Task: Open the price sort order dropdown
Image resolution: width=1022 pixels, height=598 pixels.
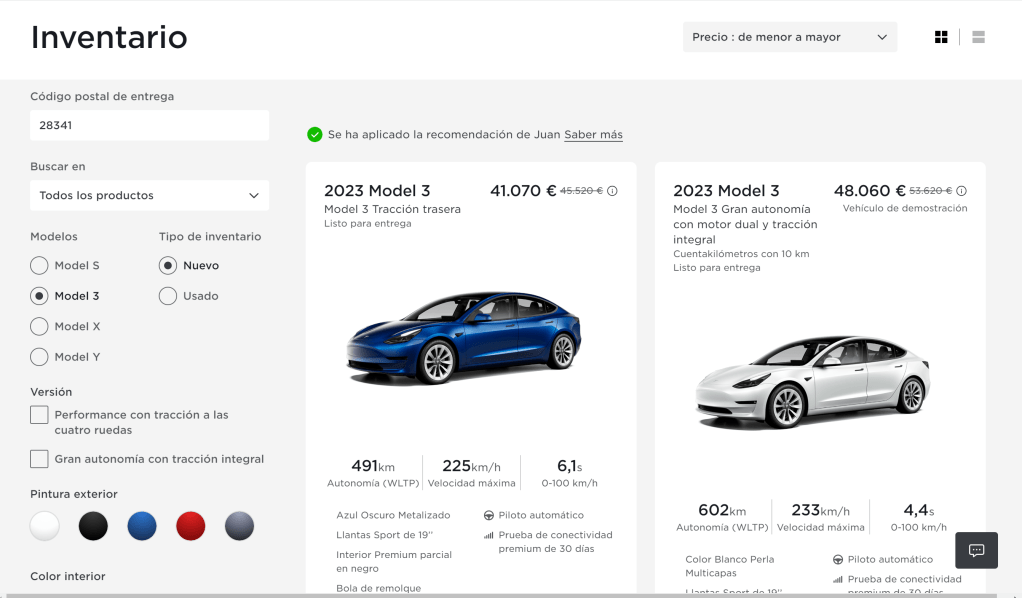Action: pyautogui.click(x=789, y=37)
